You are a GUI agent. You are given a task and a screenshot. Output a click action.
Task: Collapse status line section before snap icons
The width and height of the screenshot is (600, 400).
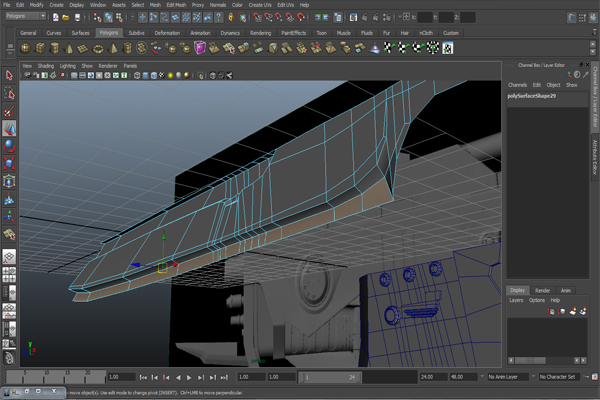132,17
